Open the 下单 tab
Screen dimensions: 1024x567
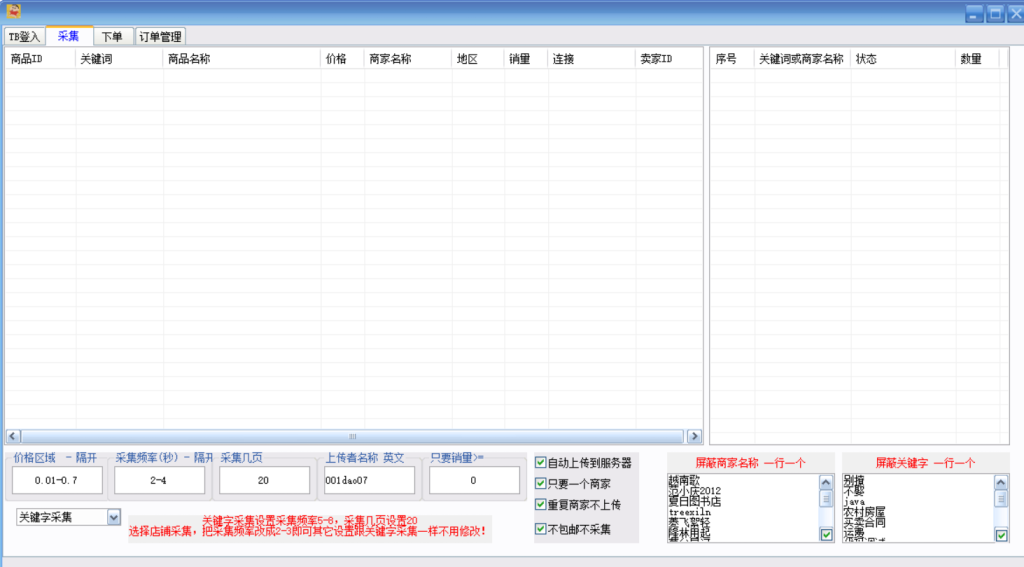(112, 37)
